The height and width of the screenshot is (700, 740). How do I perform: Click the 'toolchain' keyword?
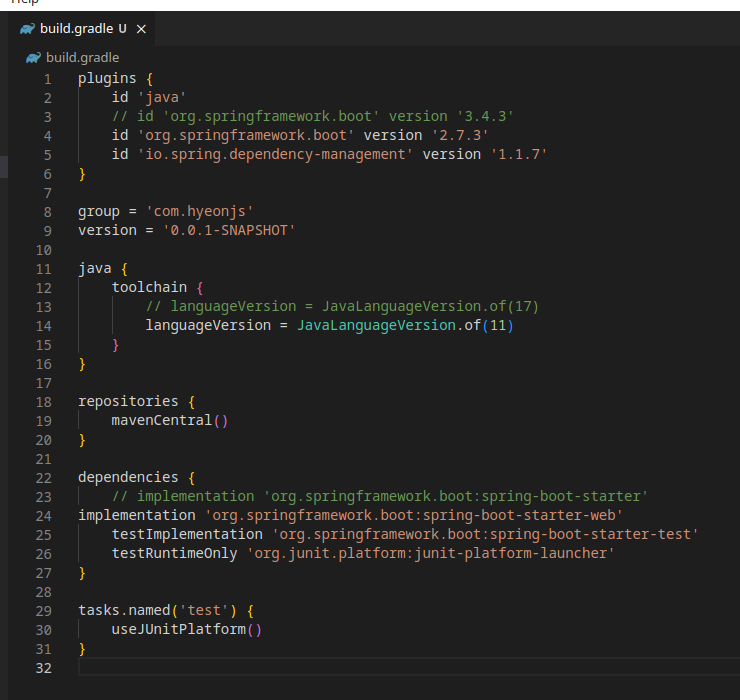pos(149,287)
